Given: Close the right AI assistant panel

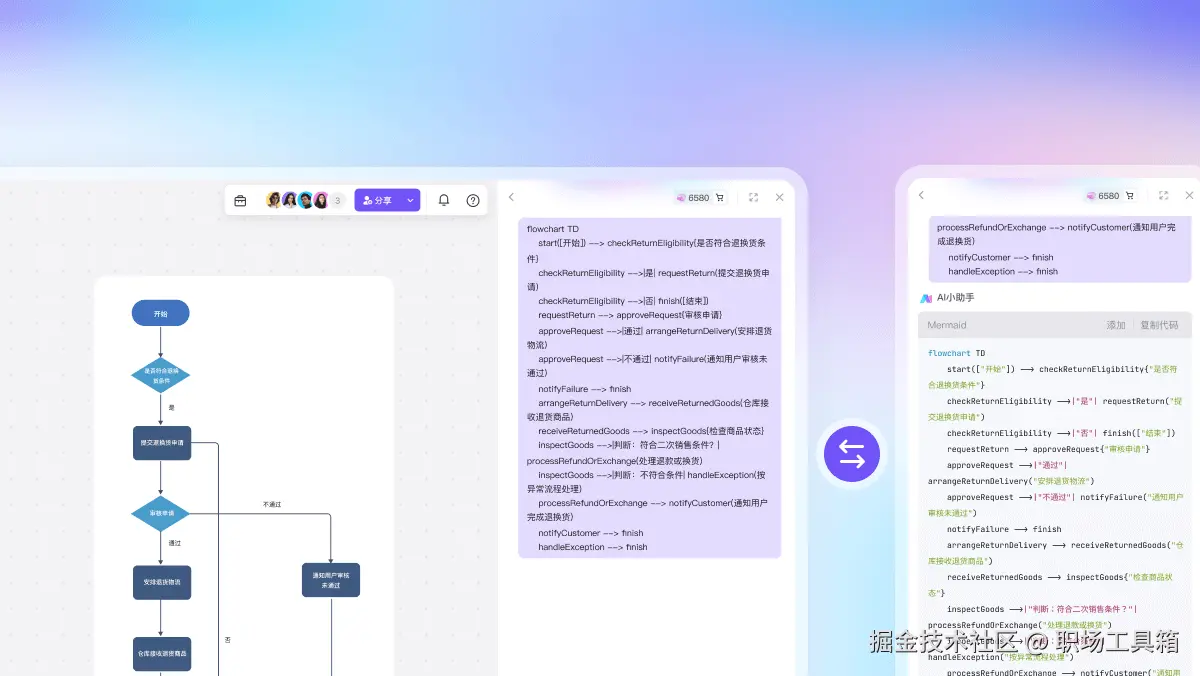Looking at the screenshot, I should (1189, 196).
